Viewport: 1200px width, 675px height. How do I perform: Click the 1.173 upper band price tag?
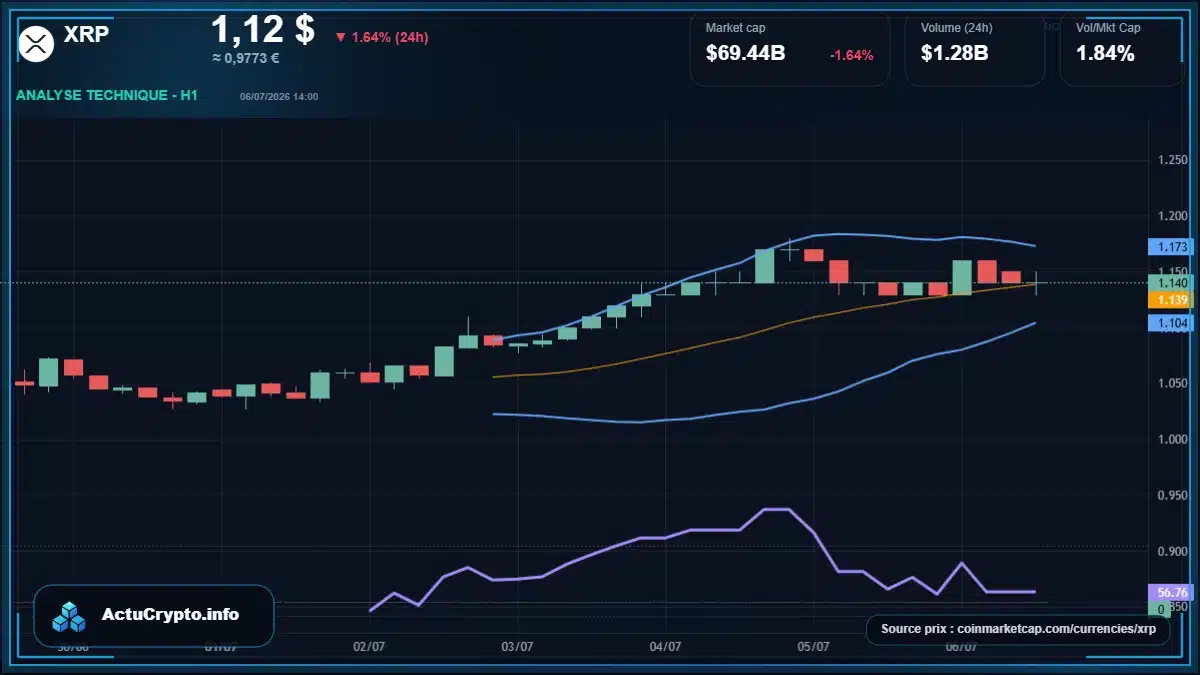tap(1171, 245)
